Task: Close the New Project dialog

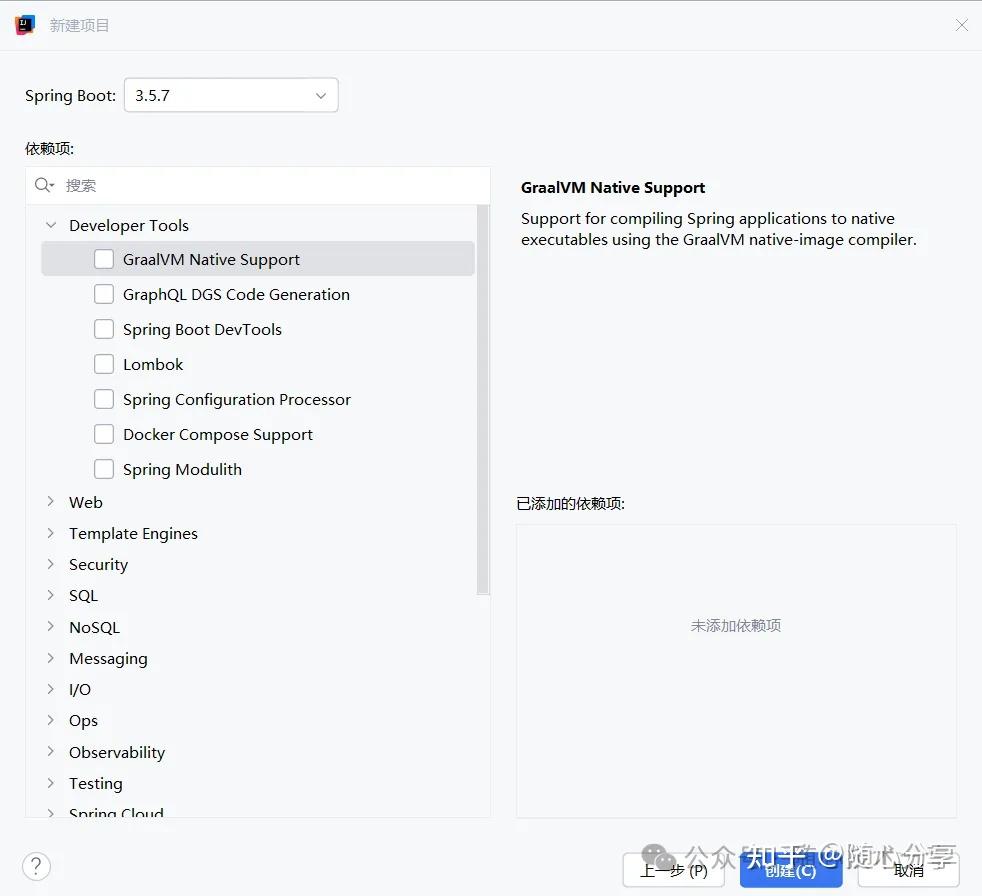Action: point(961,25)
